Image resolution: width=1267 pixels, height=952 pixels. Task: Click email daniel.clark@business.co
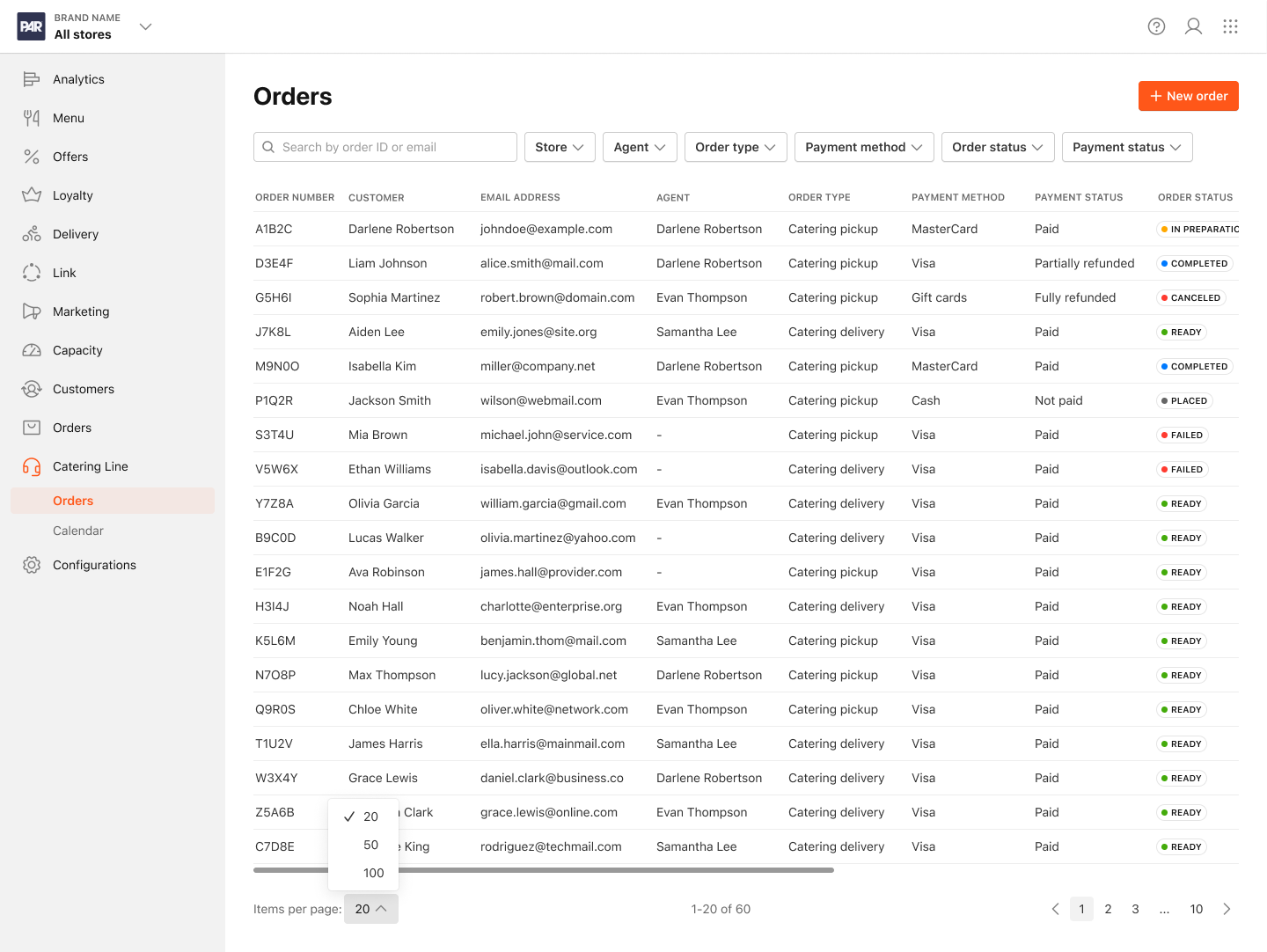click(x=552, y=778)
